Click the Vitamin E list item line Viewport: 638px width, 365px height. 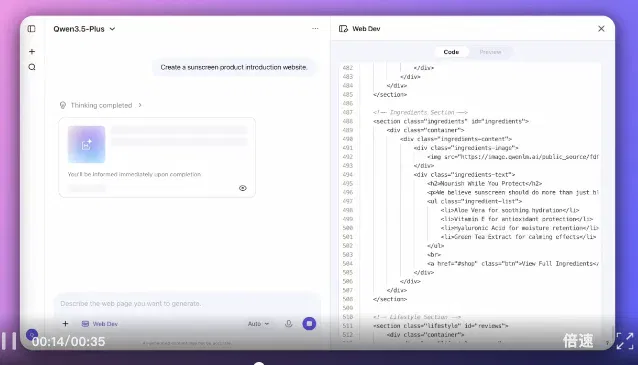coord(516,219)
